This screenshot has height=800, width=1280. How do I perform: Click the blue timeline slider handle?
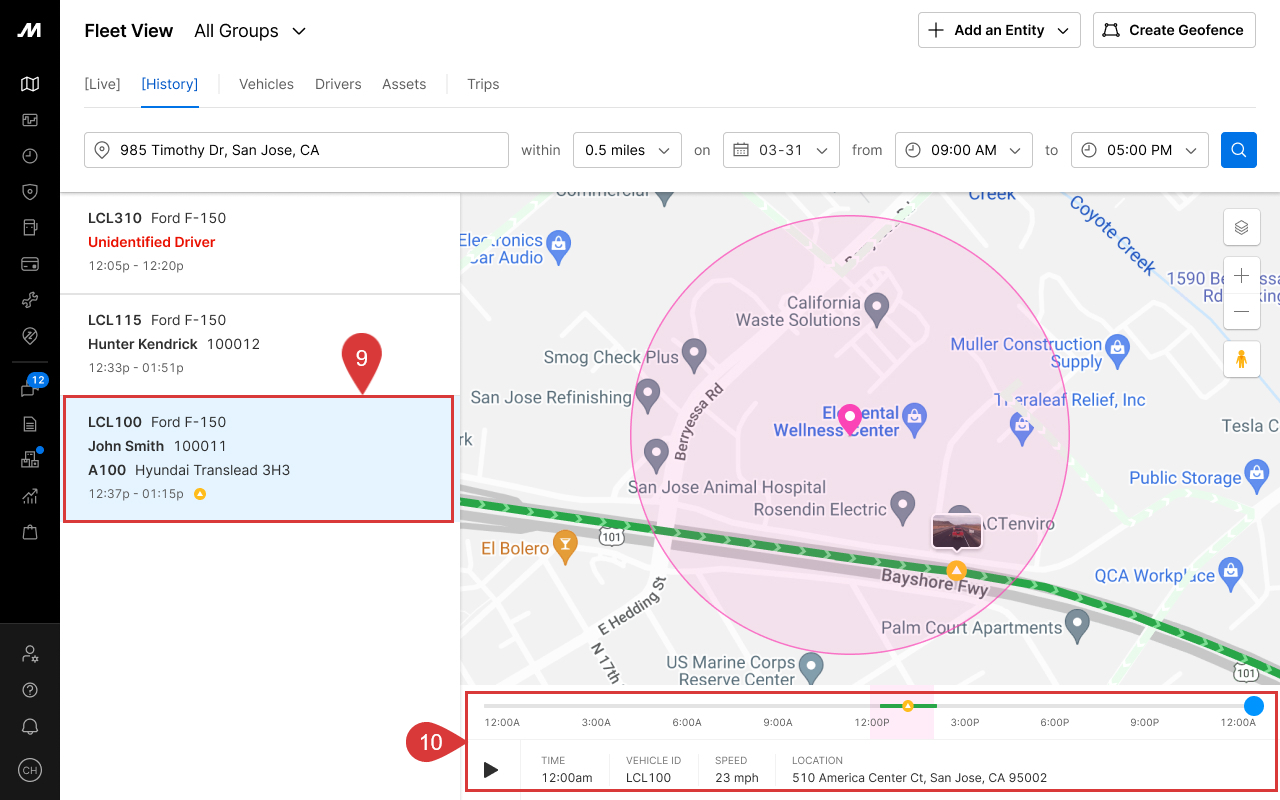[1253, 706]
